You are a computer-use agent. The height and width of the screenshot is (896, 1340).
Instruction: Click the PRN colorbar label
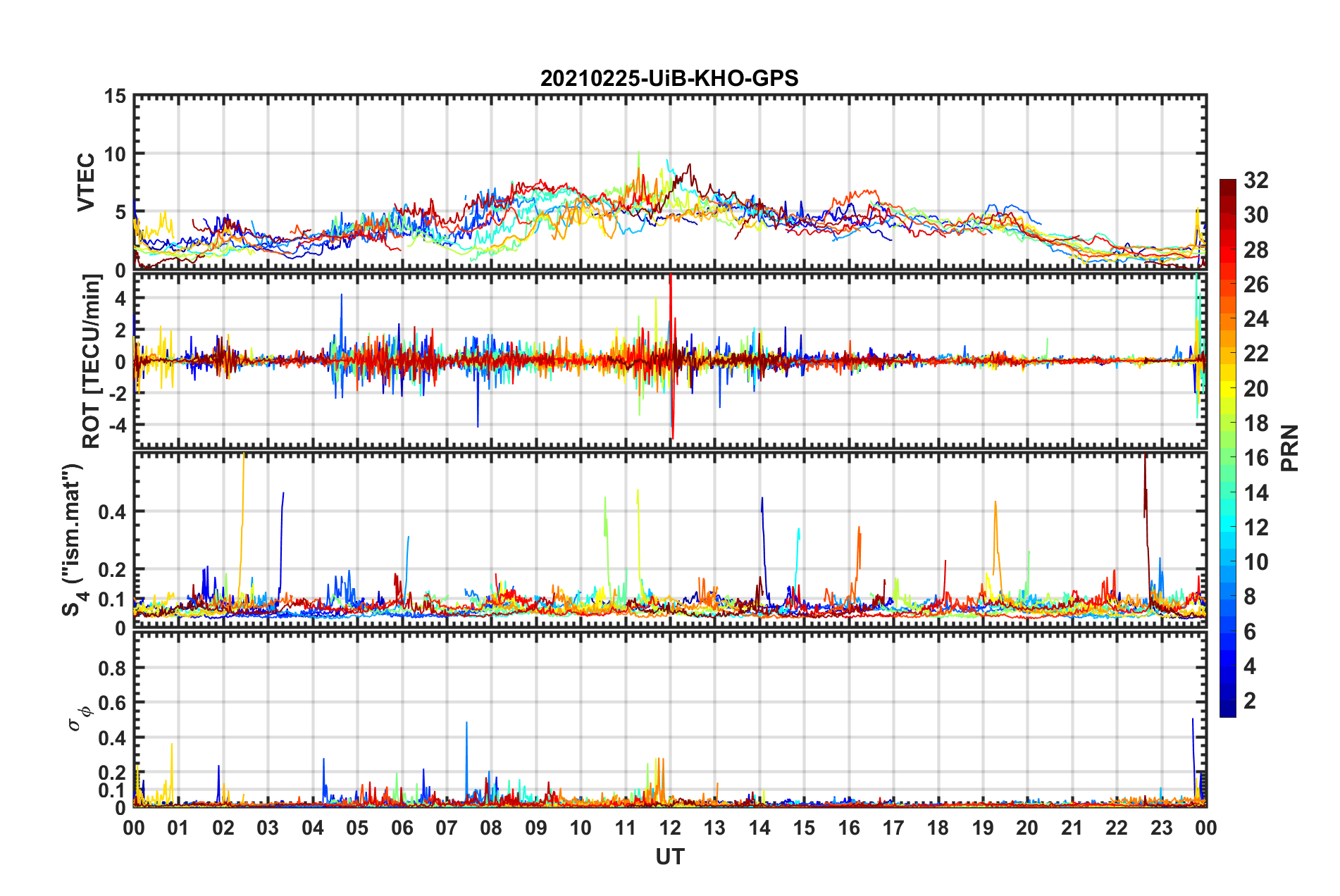coord(1289,448)
